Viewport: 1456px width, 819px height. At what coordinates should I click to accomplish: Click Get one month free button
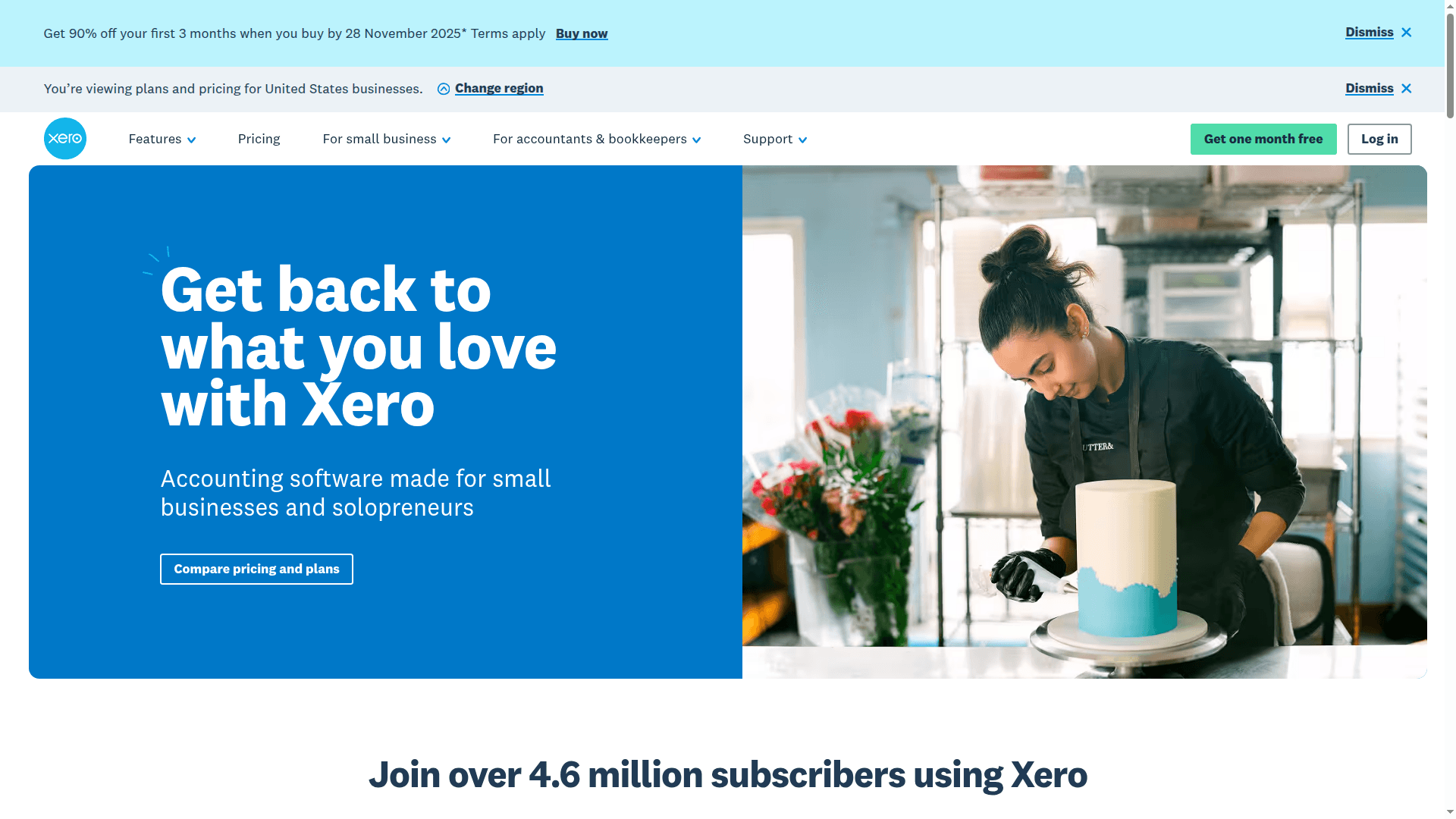pyautogui.click(x=1263, y=139)
